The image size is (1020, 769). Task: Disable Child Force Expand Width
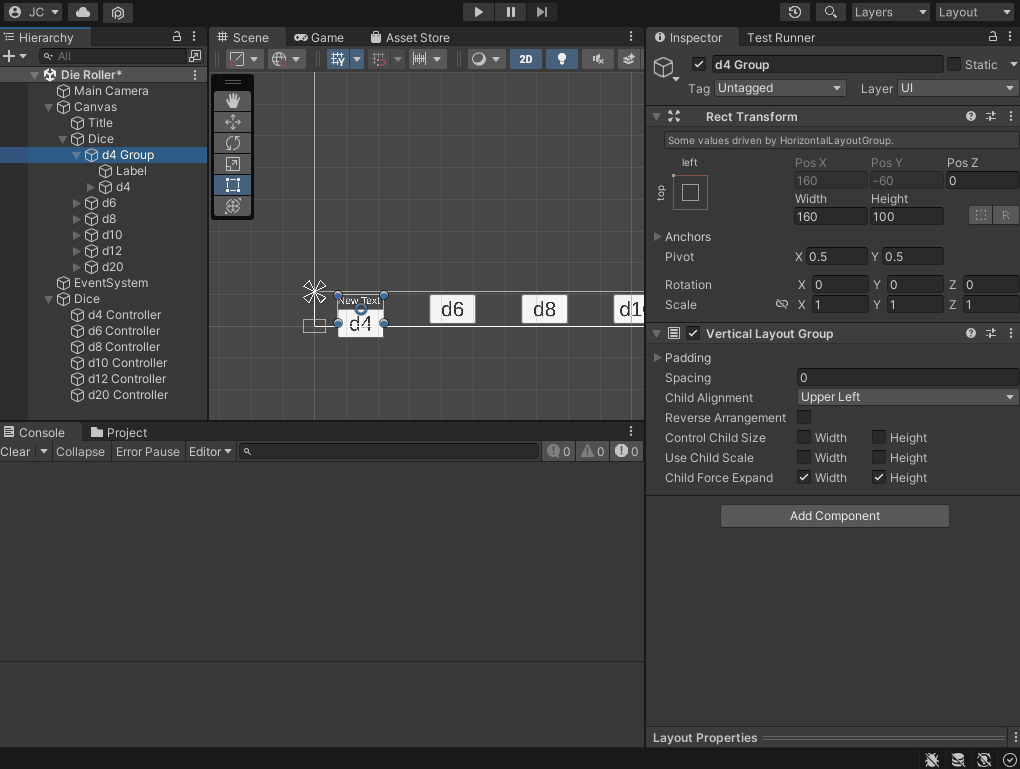click(x=804, y=478)
